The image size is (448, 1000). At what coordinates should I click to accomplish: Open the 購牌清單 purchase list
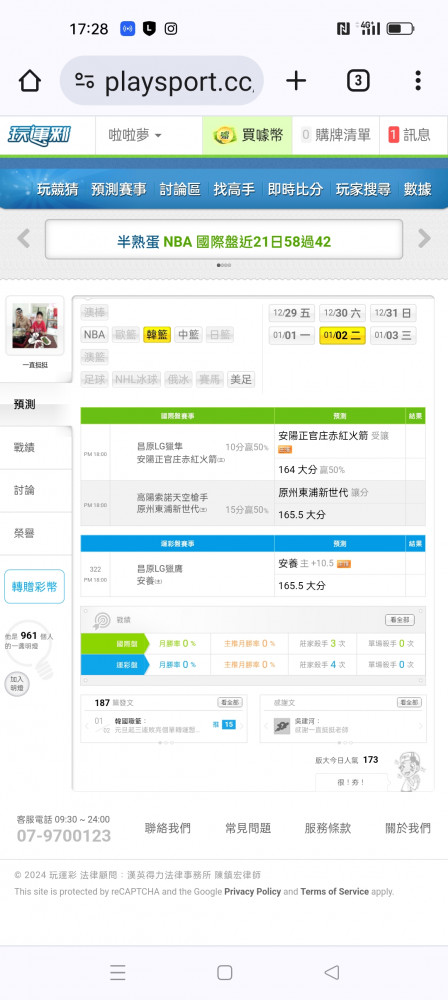[336, 135]
